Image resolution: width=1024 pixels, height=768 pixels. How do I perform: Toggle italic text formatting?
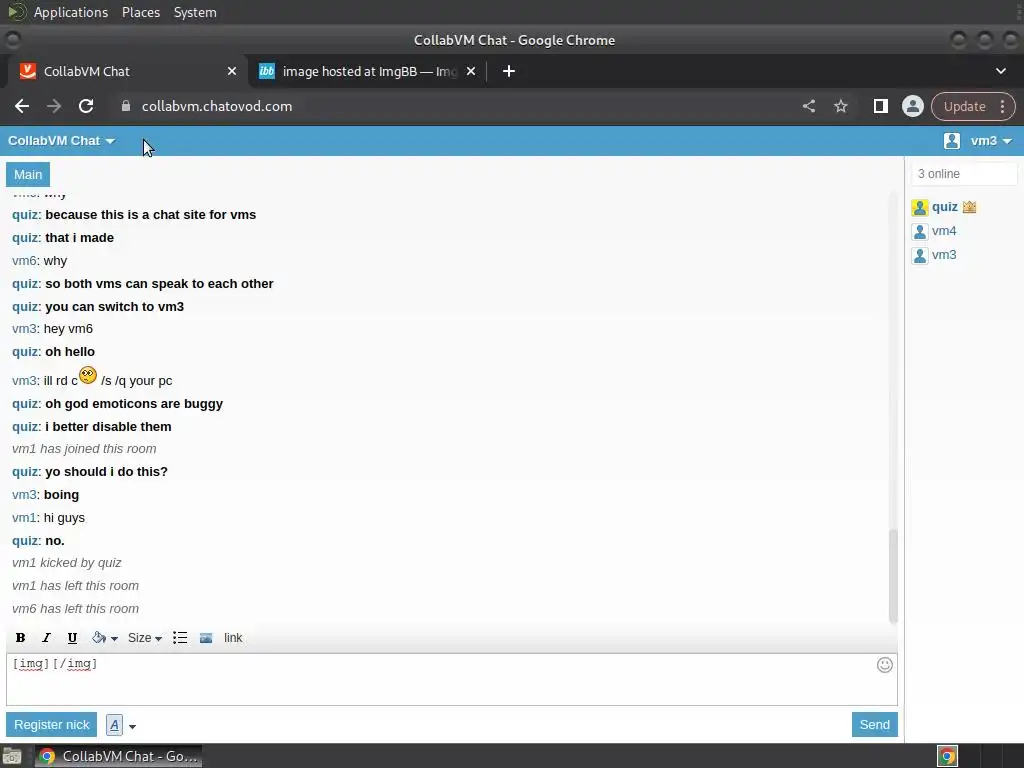[x=46, y=637]
